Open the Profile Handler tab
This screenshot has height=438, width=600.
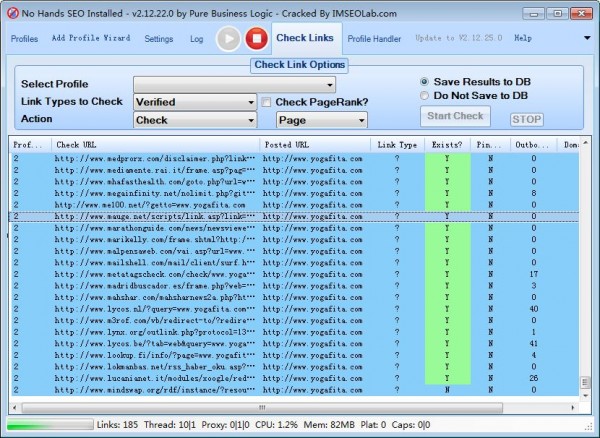point(374,39)
